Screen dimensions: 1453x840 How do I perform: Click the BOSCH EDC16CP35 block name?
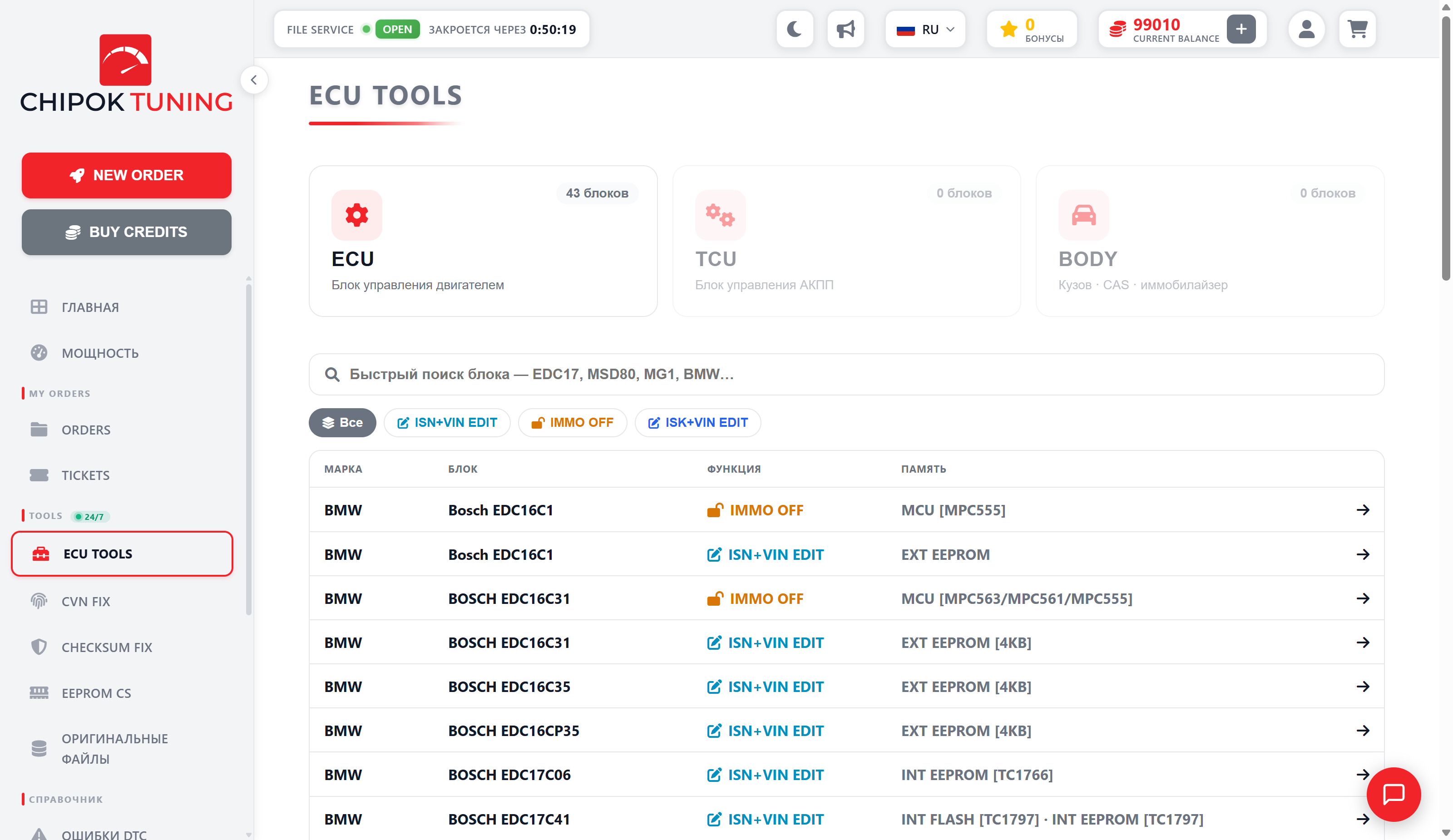(x=513, y=731)
